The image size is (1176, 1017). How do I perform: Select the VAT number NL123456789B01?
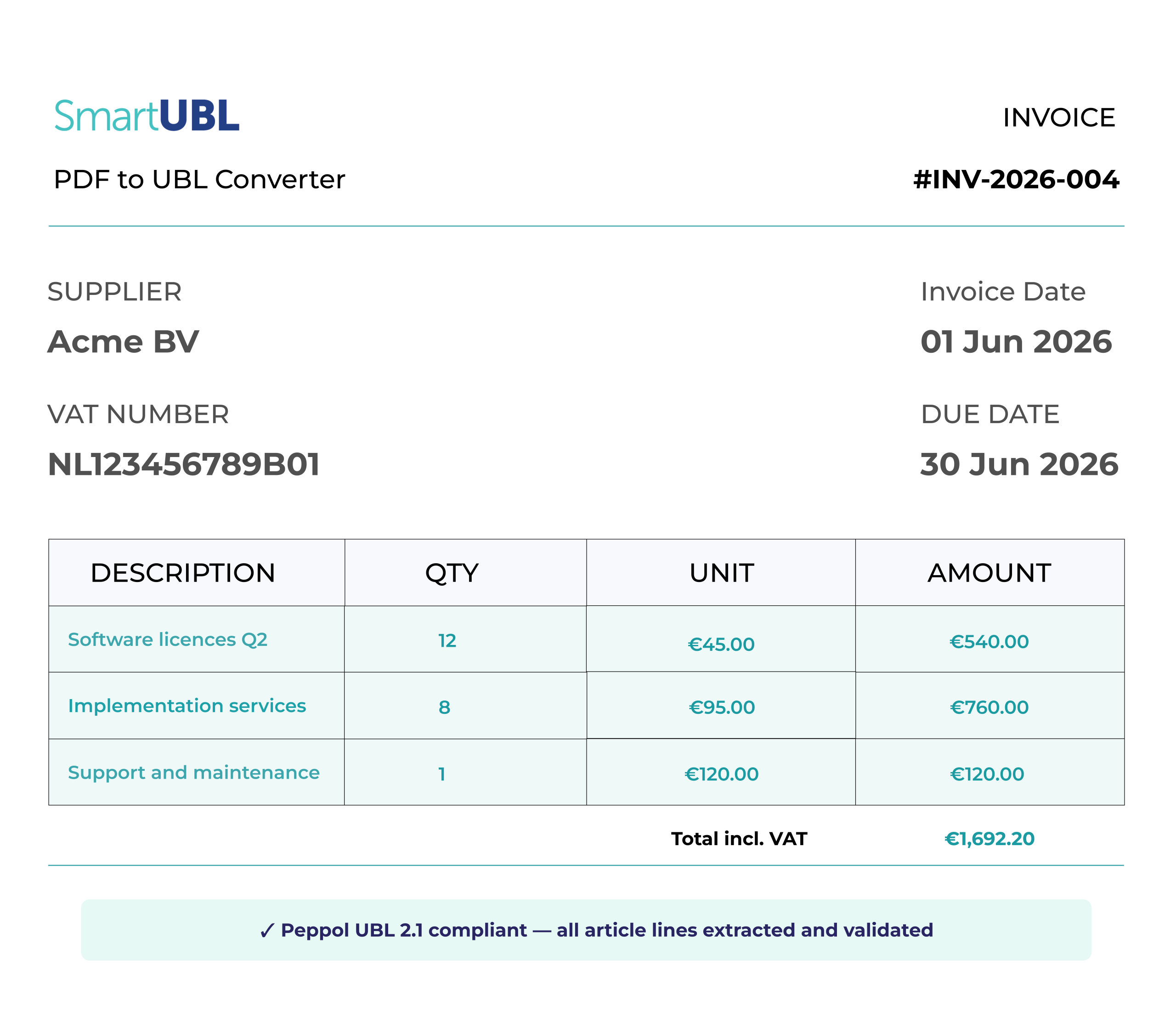(184, 464)
